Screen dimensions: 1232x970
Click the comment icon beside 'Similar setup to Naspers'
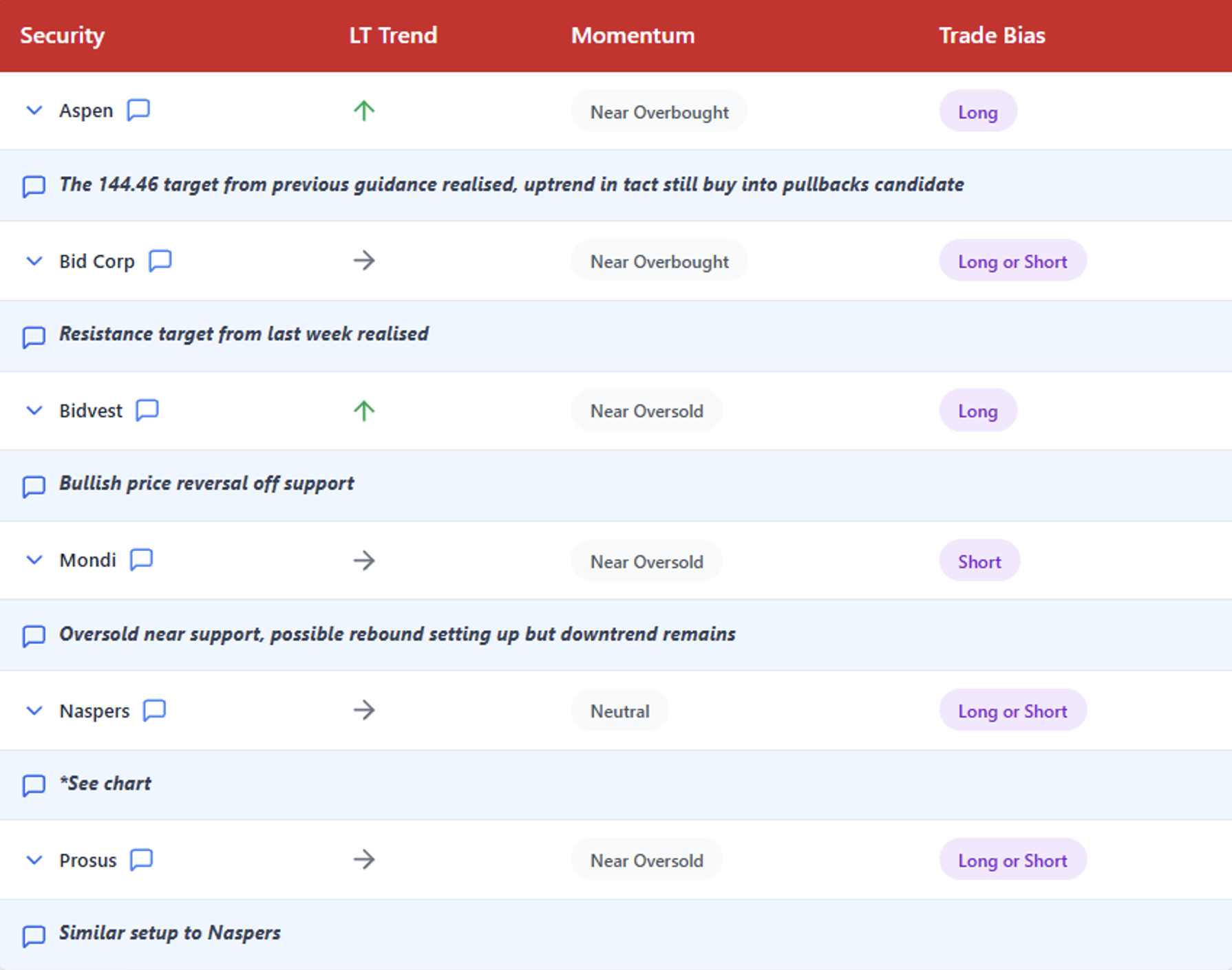(x=34, y=936)
